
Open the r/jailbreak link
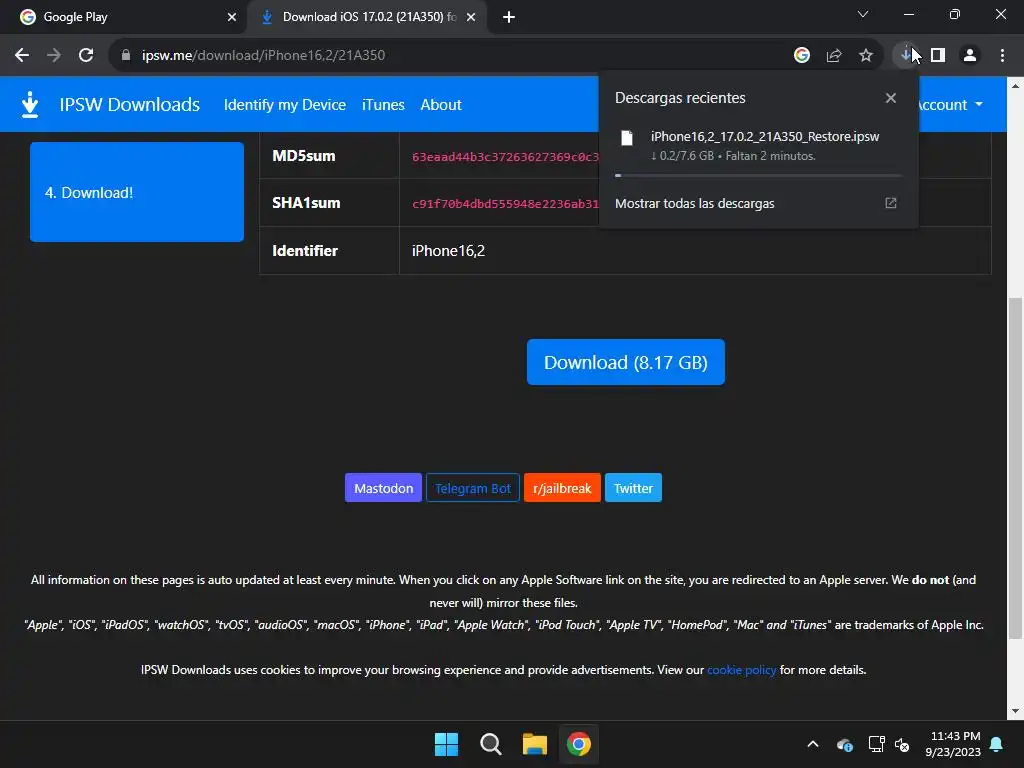click(562, 488)
